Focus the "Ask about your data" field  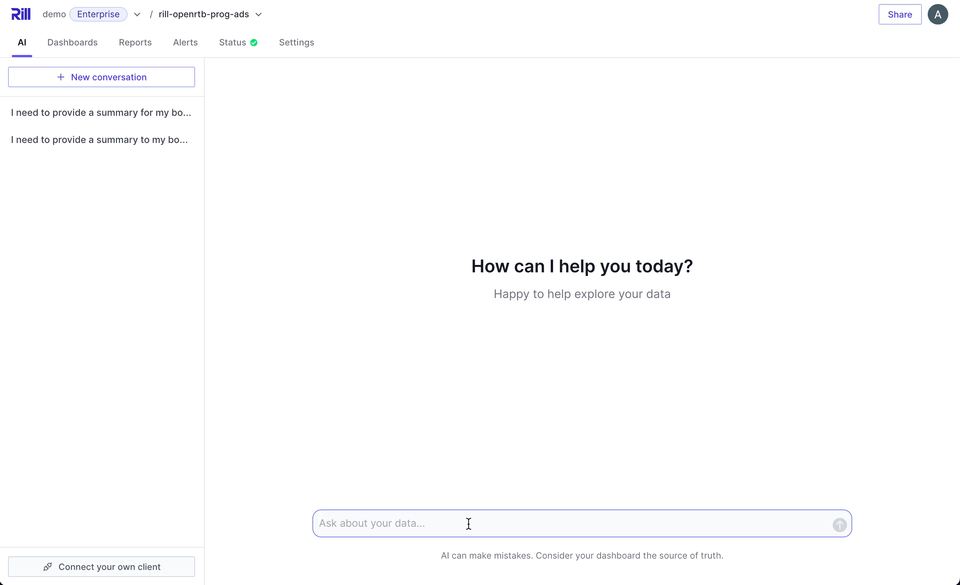(x=570, y=524)
